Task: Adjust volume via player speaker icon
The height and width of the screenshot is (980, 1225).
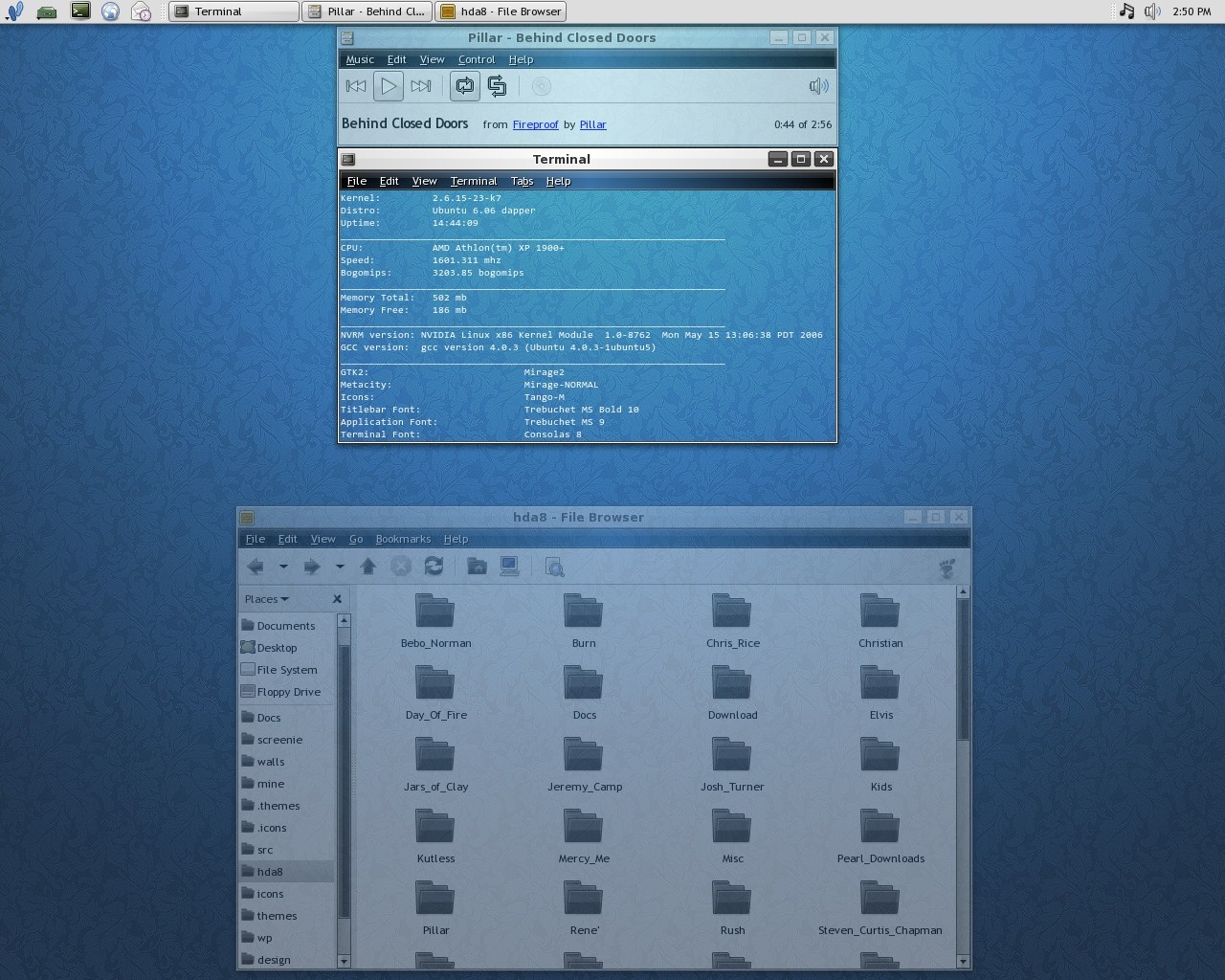Action: [x=818, y=86]
